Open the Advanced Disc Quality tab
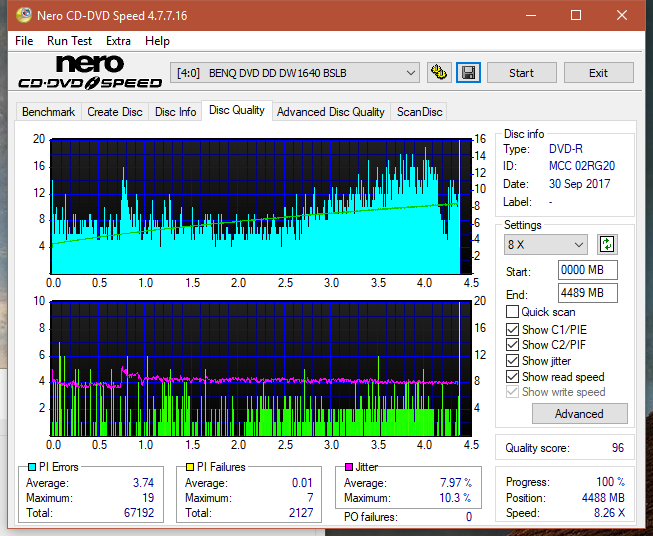 [331, 112]
